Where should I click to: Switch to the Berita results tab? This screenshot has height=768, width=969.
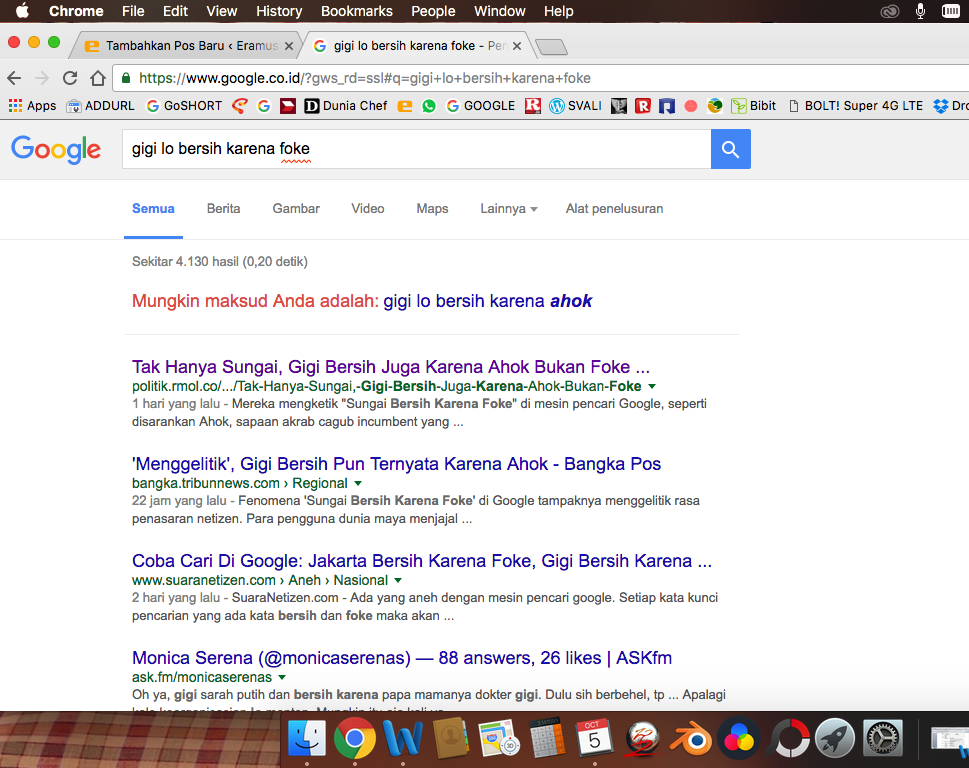(224, 209)
